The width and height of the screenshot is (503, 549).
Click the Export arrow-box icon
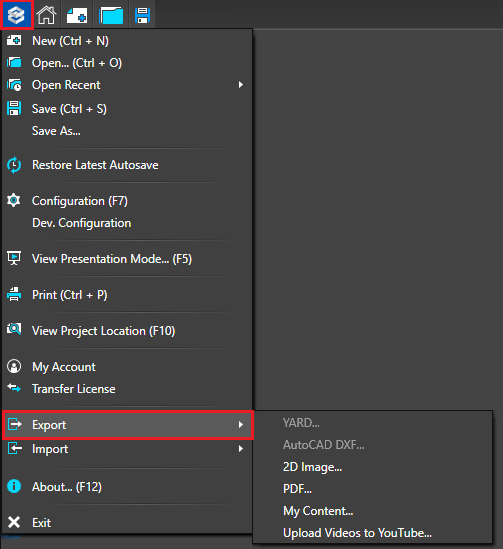(15, 424)
